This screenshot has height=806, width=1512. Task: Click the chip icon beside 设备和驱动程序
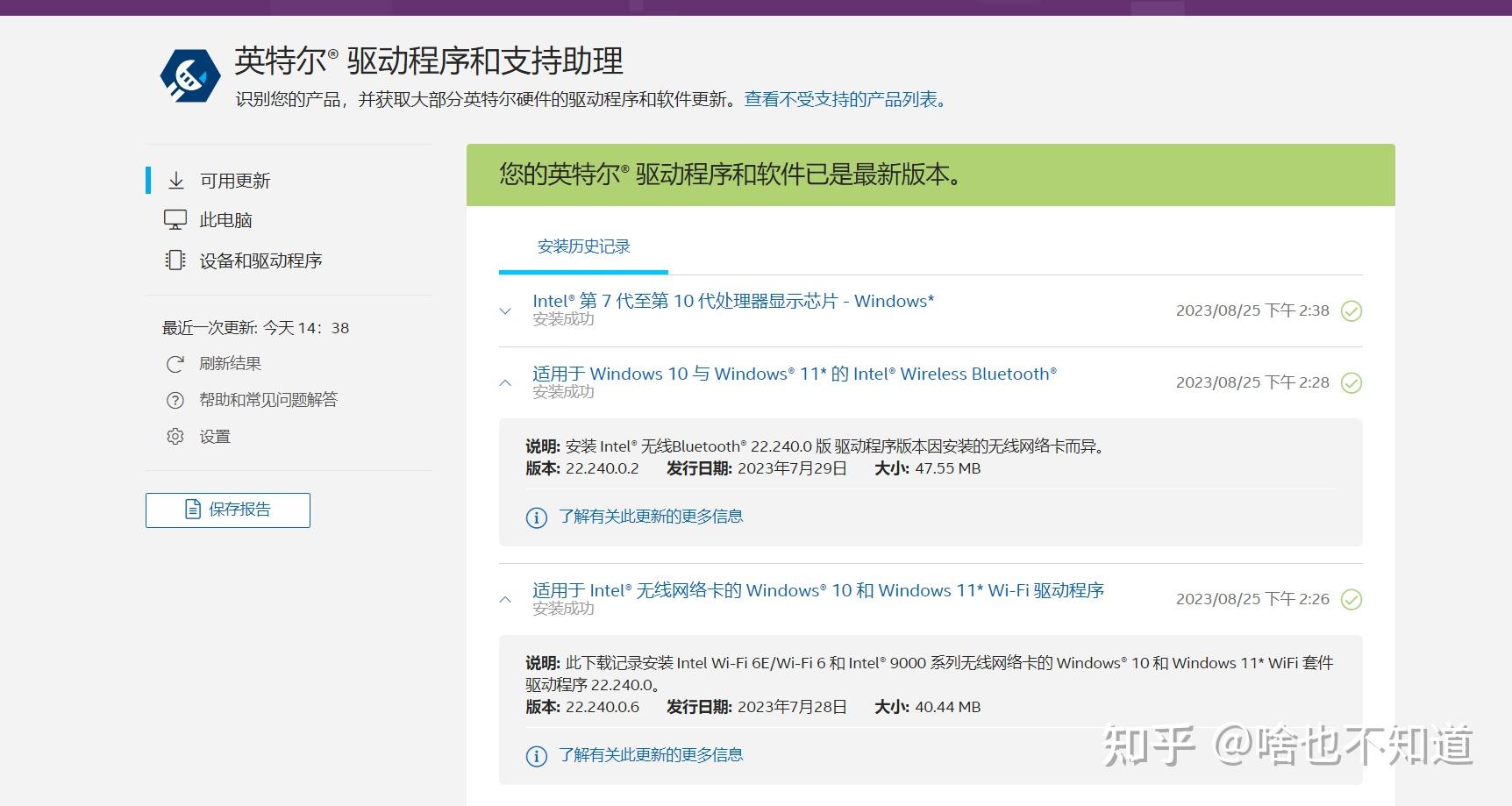point(175,260)
